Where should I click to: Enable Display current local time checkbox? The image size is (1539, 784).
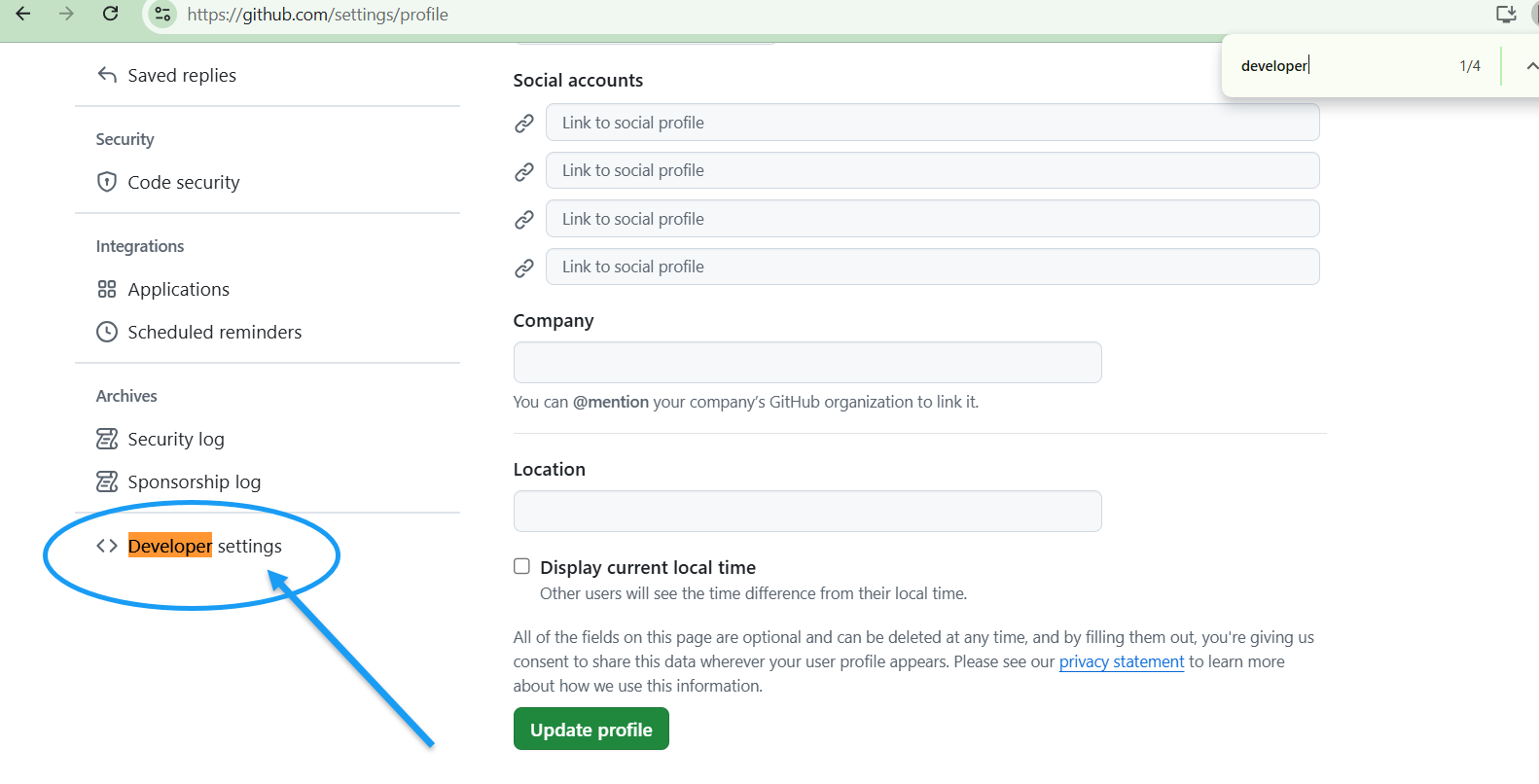(522, 566)
